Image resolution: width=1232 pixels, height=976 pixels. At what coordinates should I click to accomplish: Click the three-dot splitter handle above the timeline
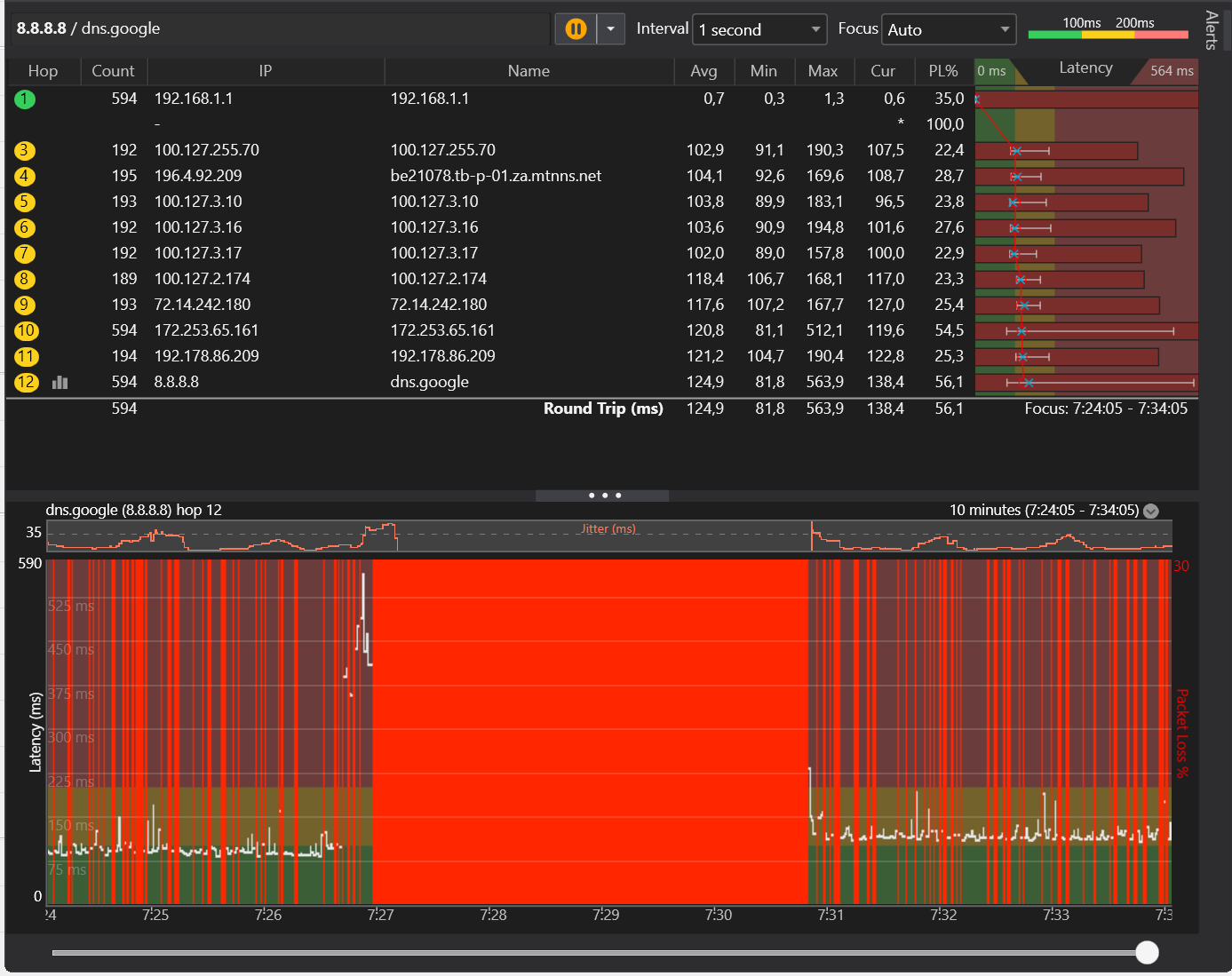click(604, 496)
